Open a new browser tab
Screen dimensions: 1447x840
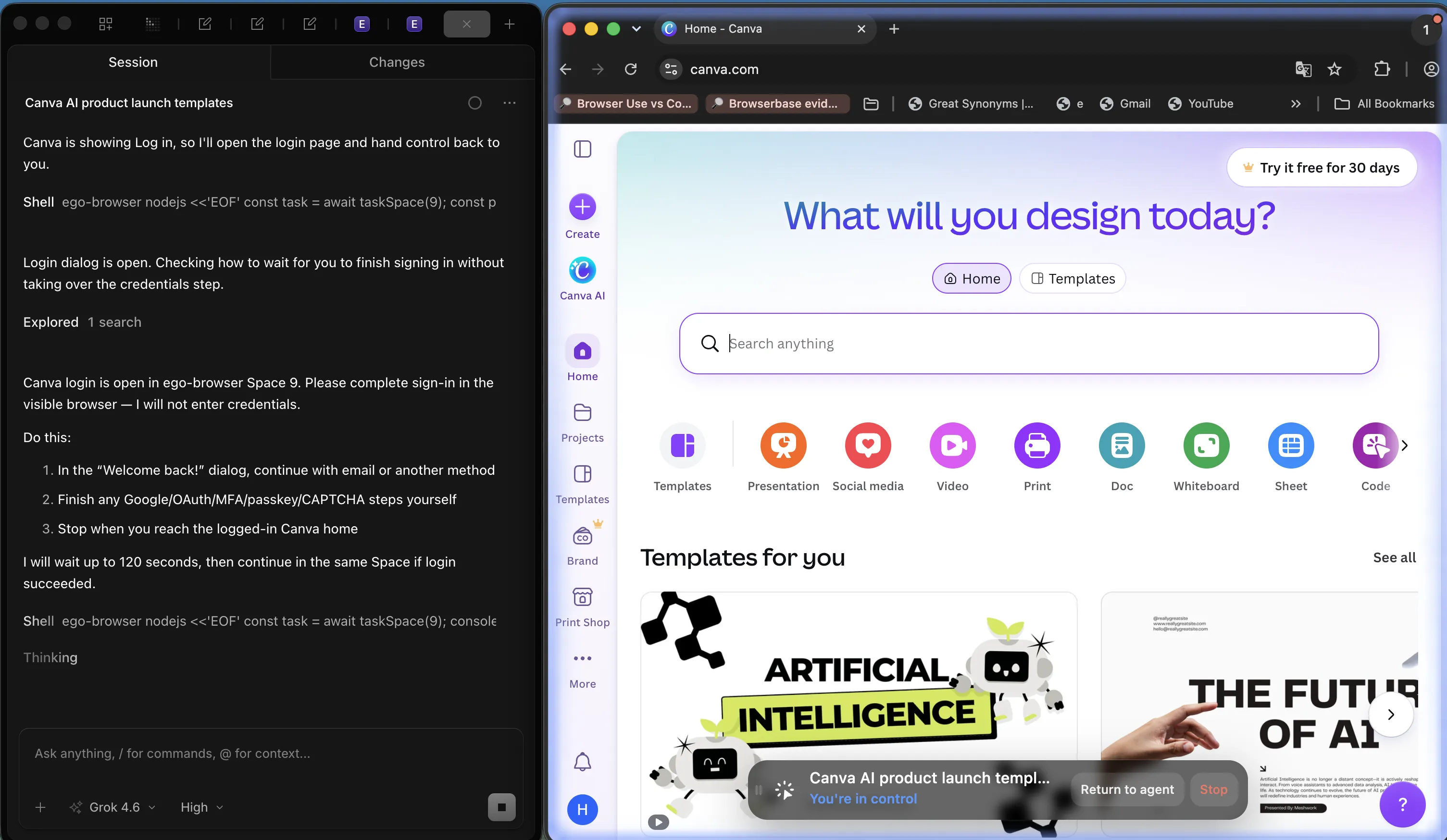tap(894, 29)
